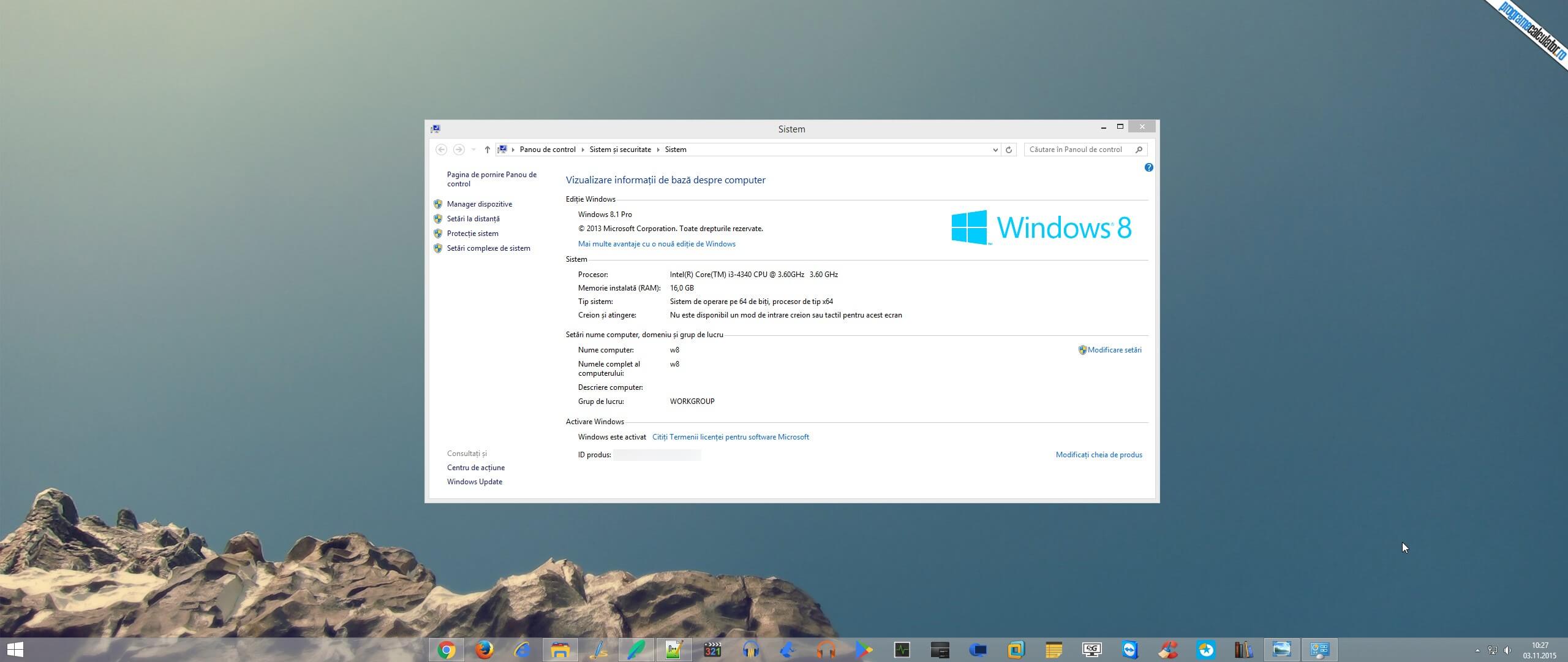
Task: Open the Windows Update link
Action: 474,482
